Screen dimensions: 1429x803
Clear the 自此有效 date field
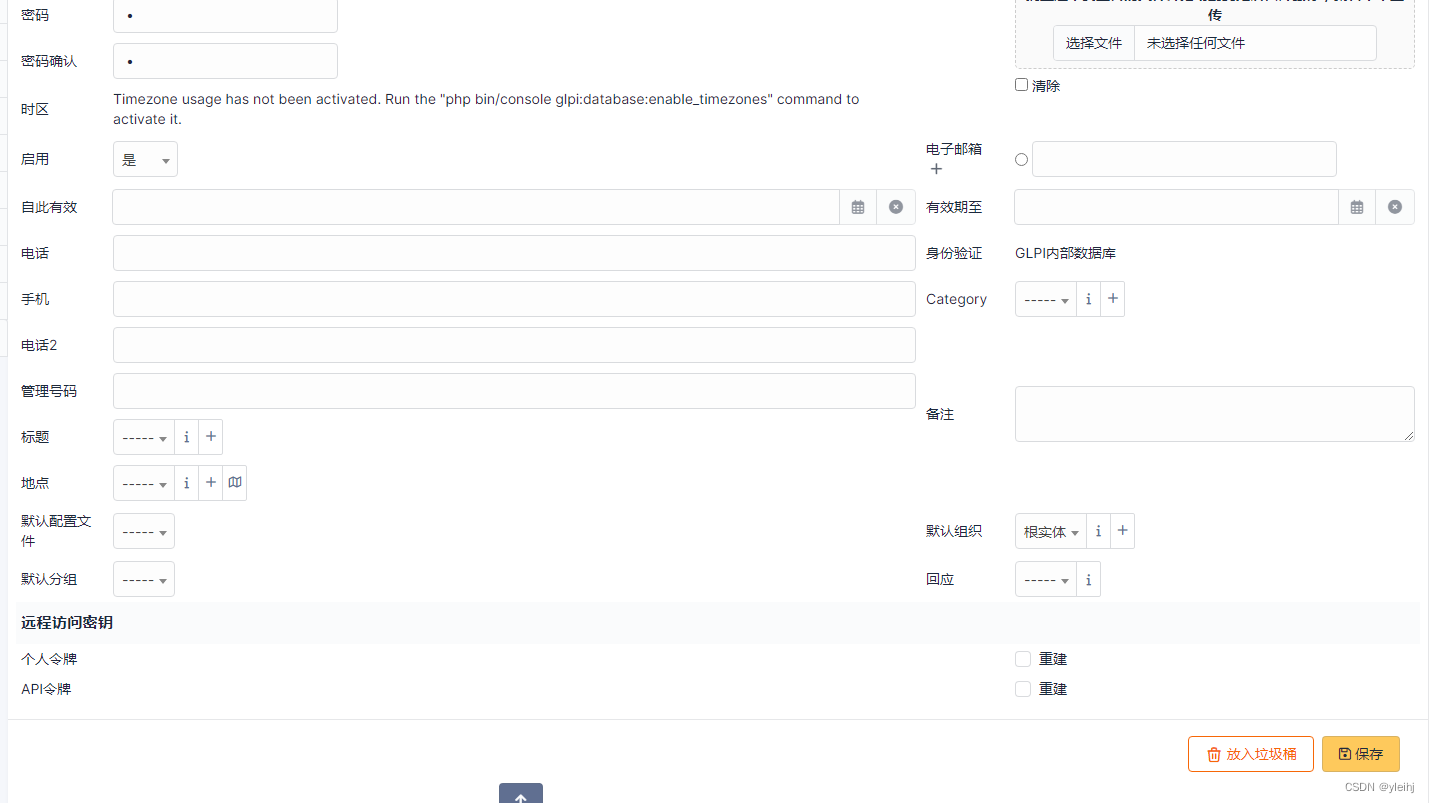896,207
